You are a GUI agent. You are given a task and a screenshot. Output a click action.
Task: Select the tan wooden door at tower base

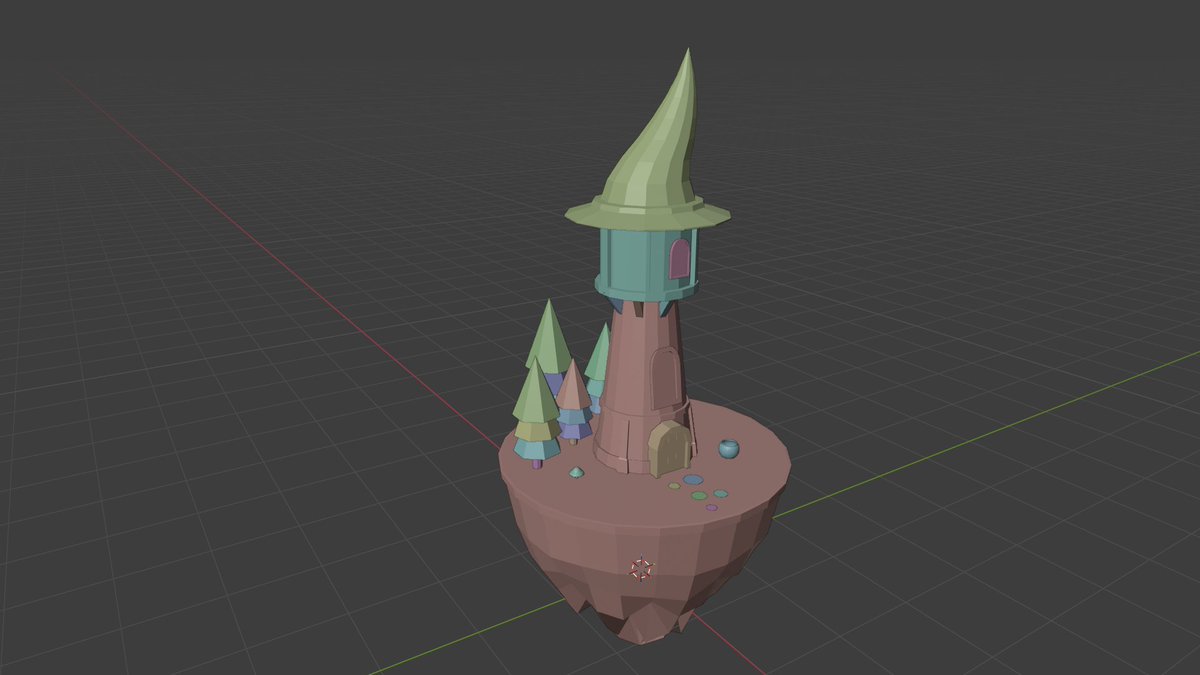click(669, 449)
